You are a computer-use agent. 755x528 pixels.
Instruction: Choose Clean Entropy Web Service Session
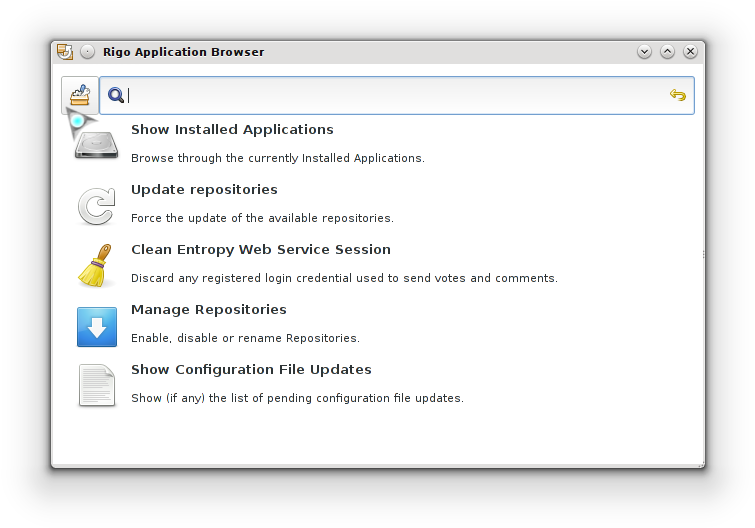260,250
